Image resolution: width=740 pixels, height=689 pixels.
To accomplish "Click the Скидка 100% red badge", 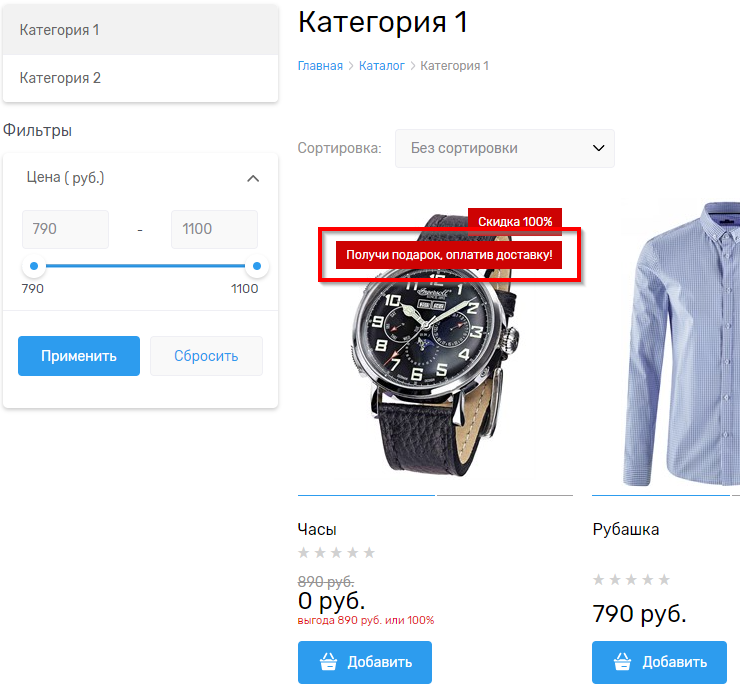I will (x=515, y=221).
